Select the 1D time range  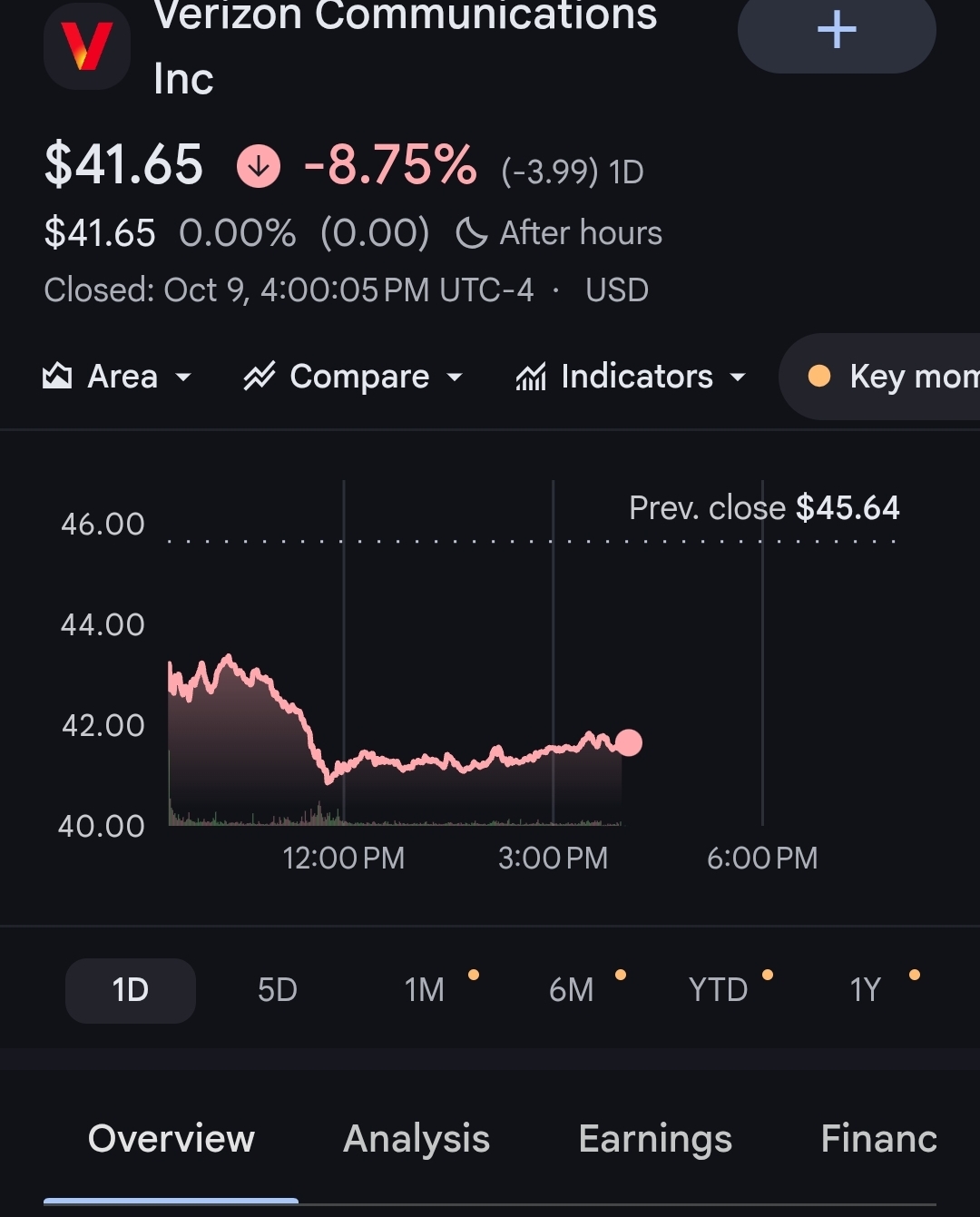(x=131, y=990)
